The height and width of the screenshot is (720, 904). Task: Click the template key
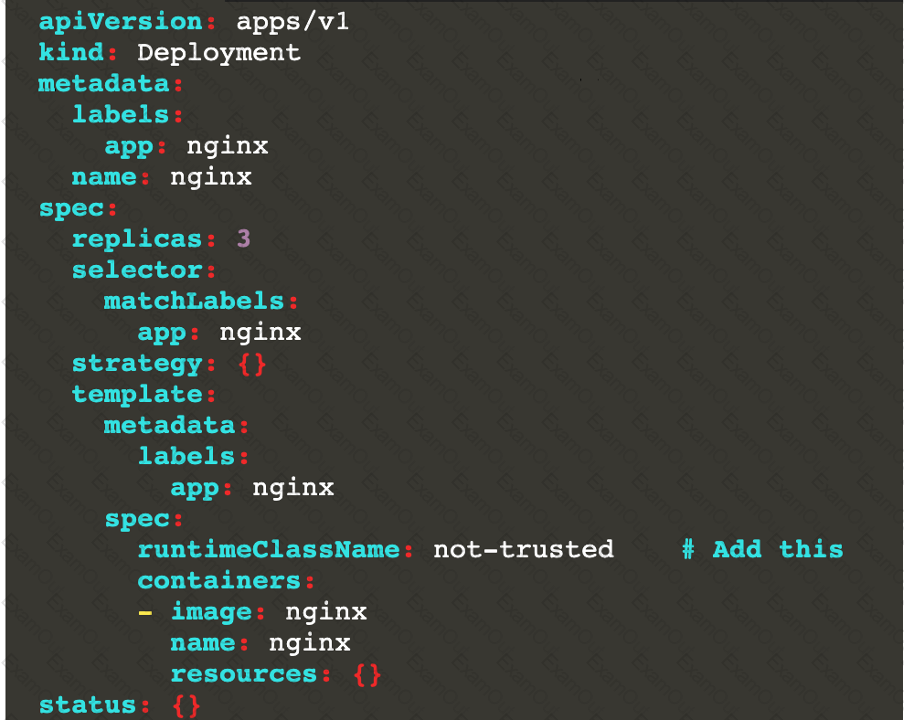coord(137,394)
